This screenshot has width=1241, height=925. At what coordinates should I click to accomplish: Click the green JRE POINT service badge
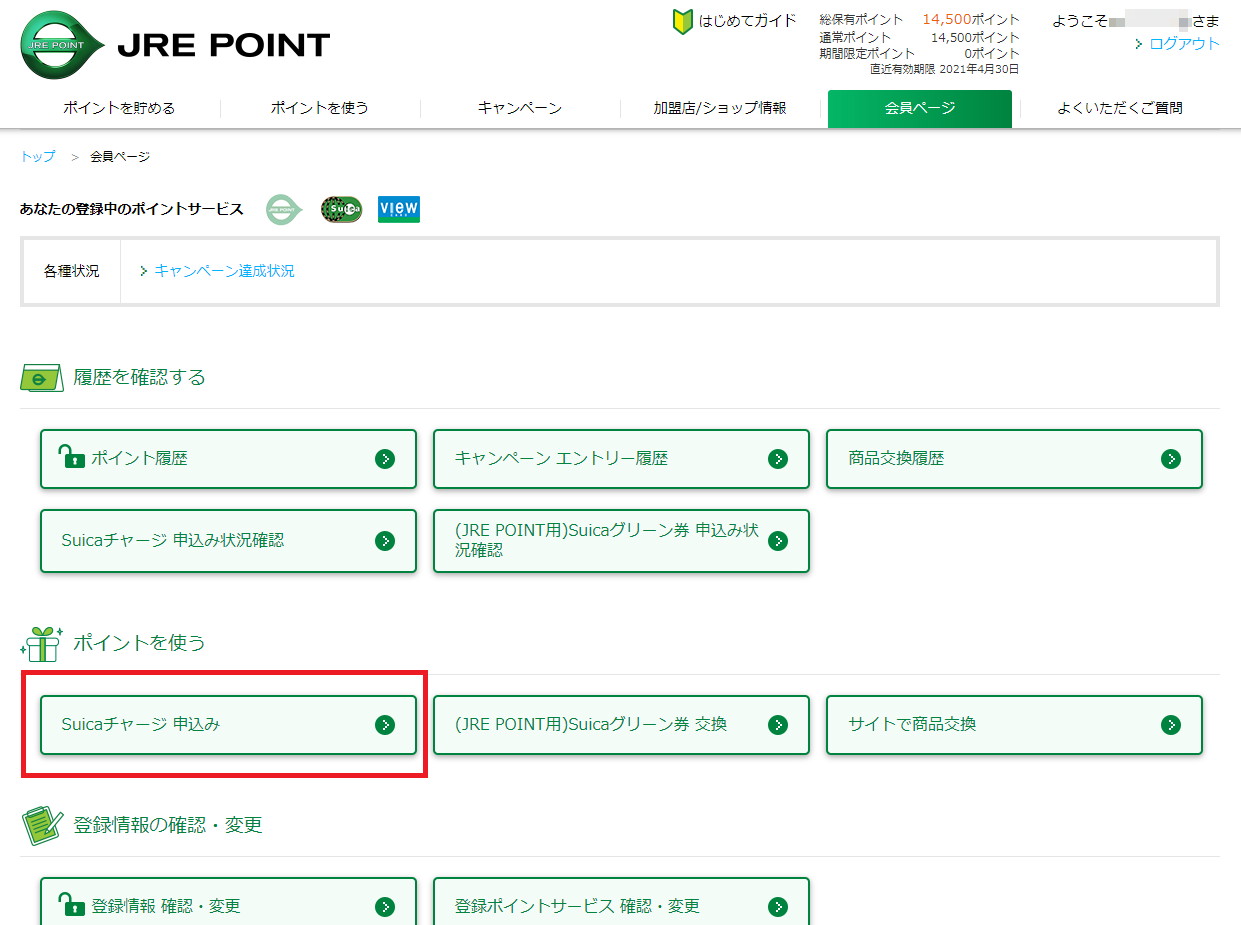pyautogui.click(x=284, y=209)
